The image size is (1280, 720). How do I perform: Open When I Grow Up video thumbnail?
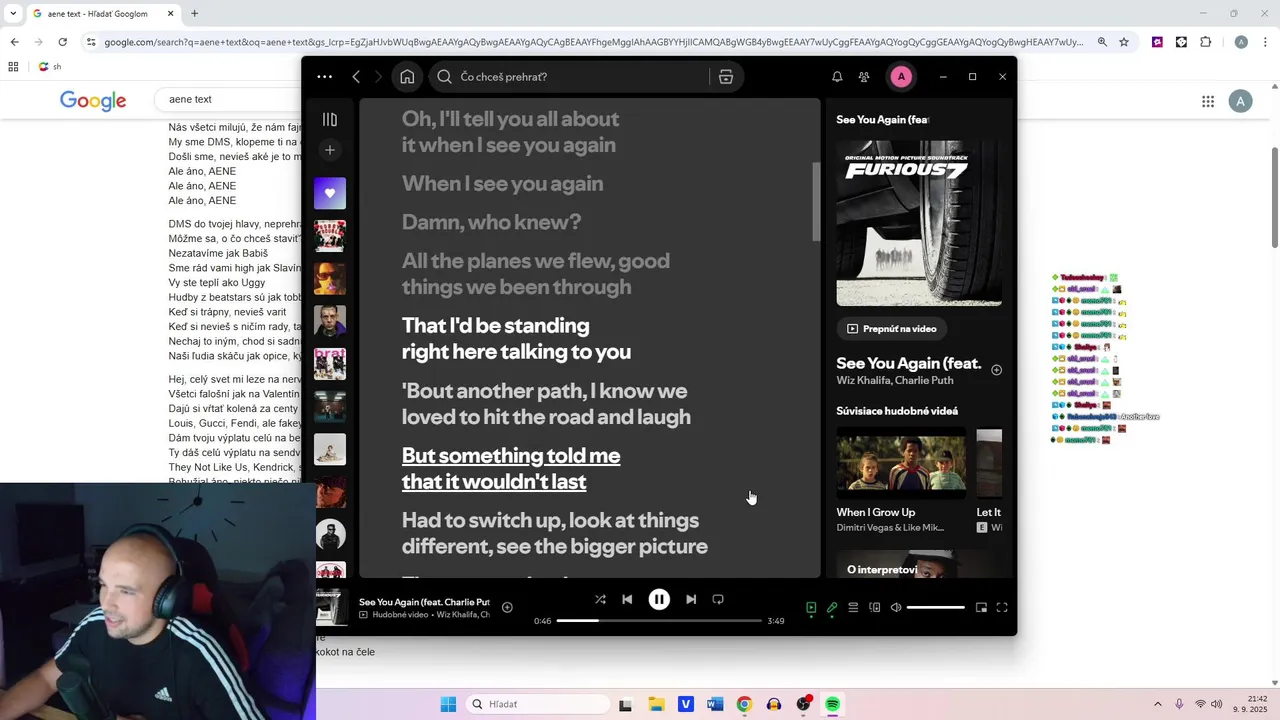pyautogui.click(x=901, y=463)
